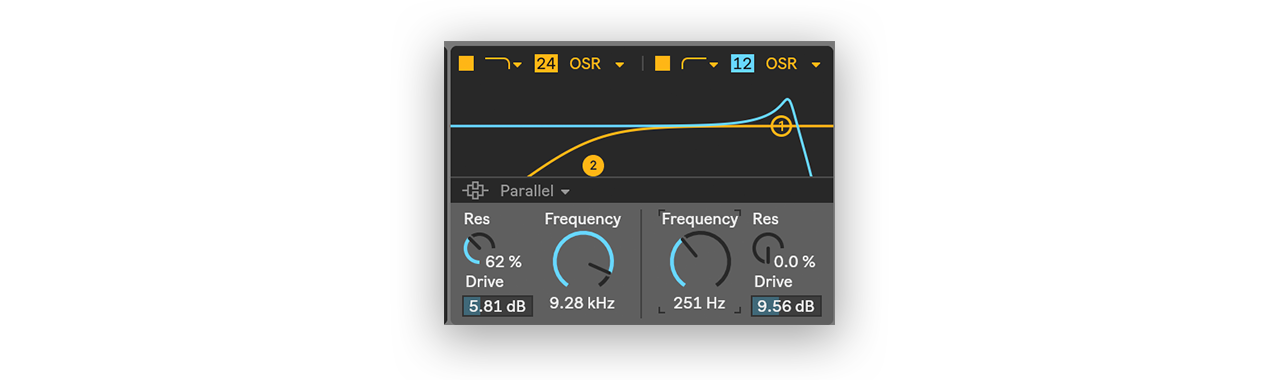The height and width of the screenshot is (380, 1280).
Task: Toggle the 12 dB slope button
Action: (742, 64)
